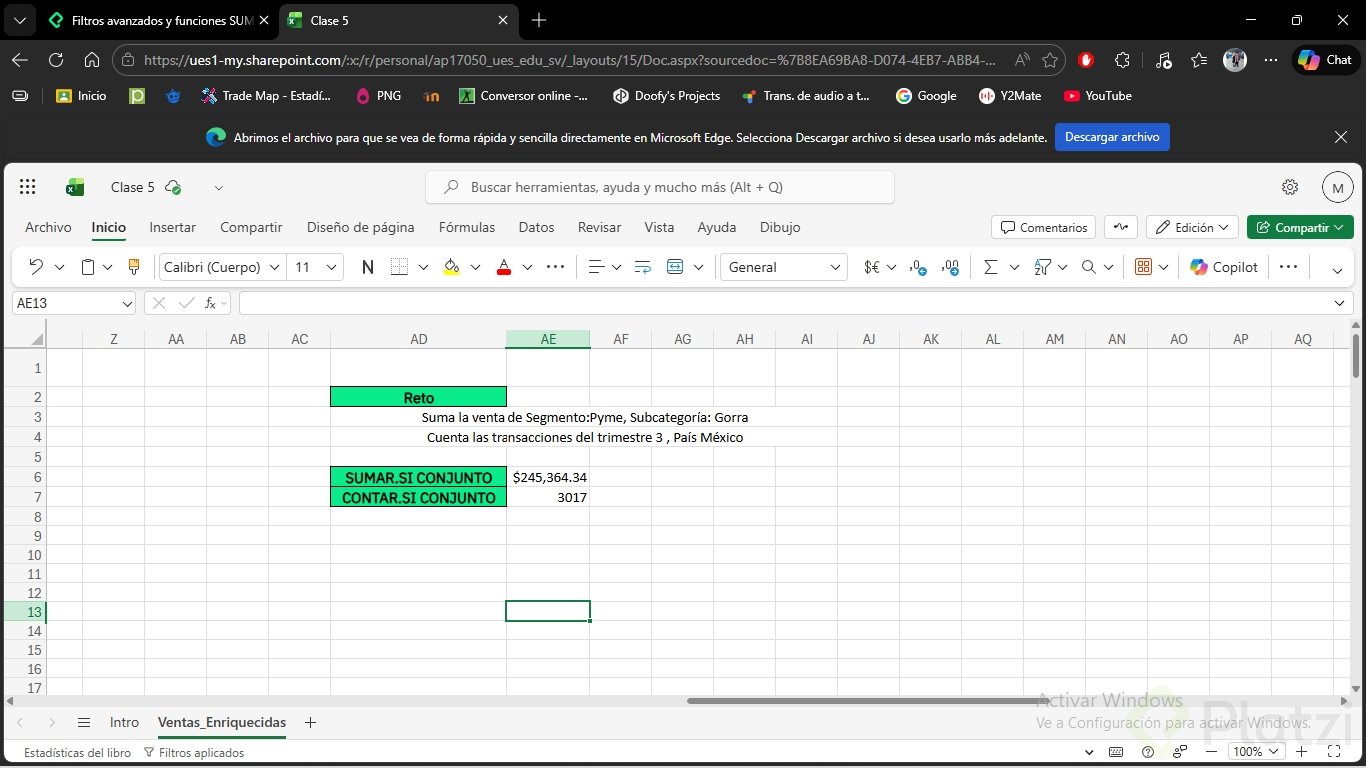Screen dimensions: 1366x768
Task: Open the Archivo menu
Action: click(48, 227)
